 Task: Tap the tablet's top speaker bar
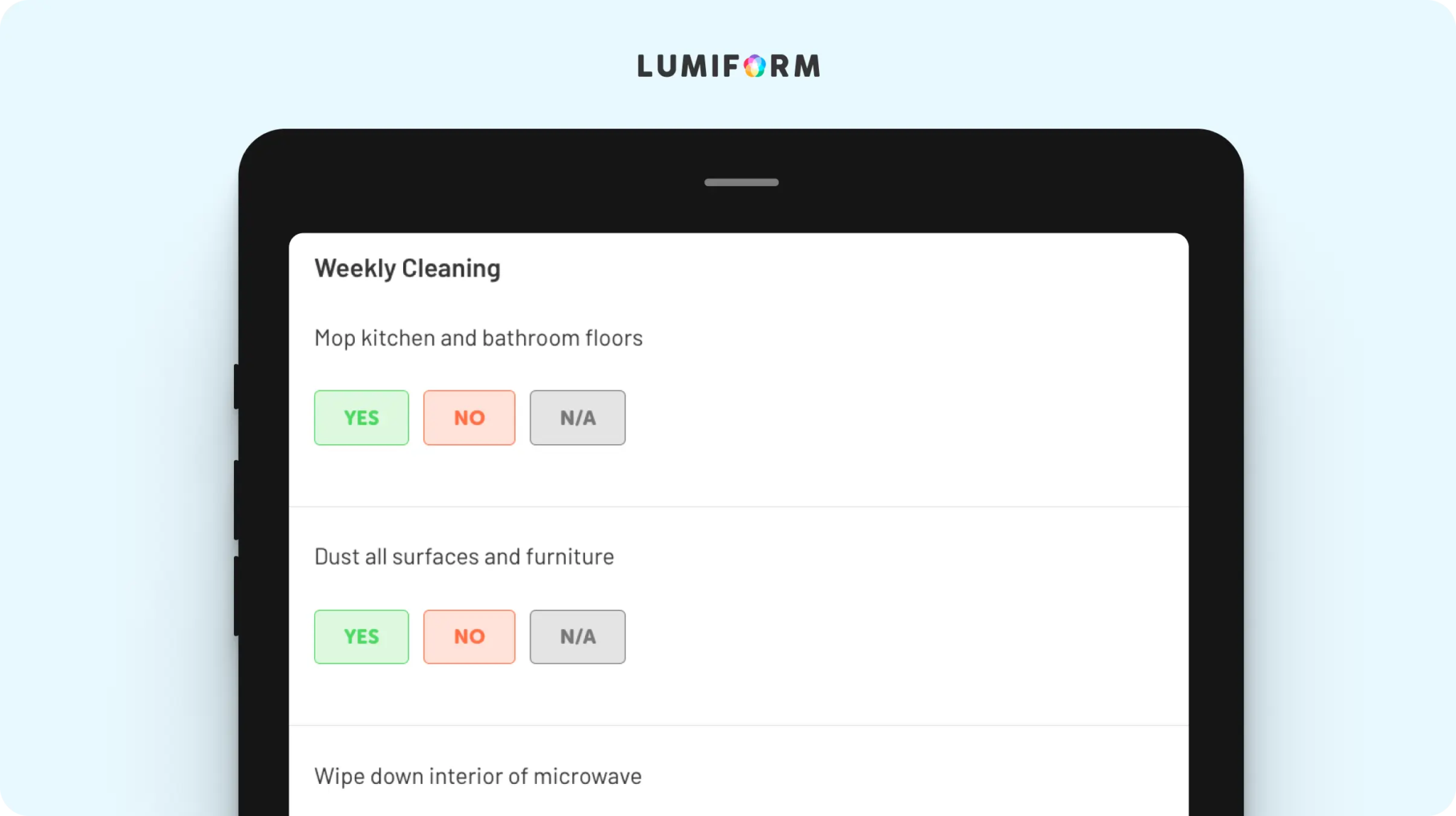coord(742,182)
